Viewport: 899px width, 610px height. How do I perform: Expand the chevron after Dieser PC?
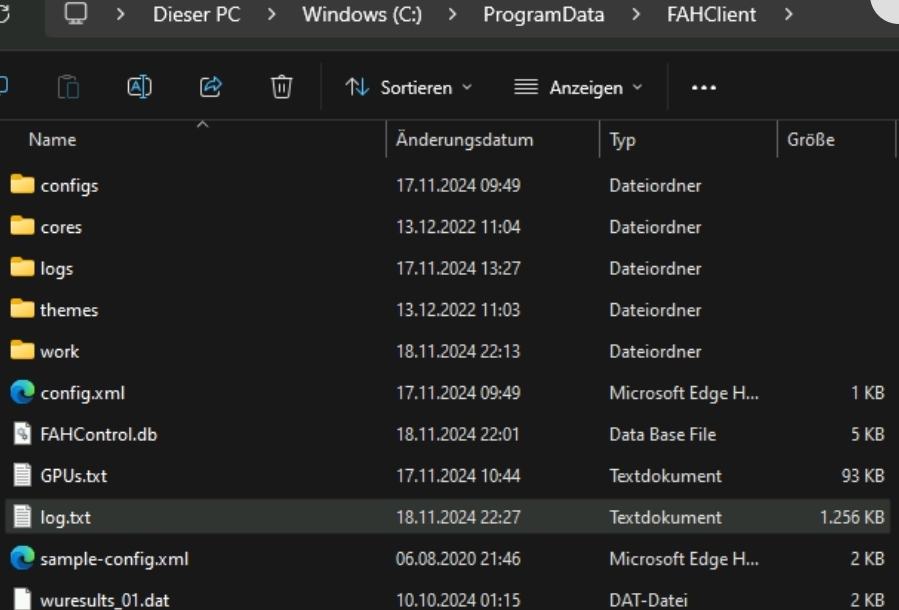click(271, 14)
